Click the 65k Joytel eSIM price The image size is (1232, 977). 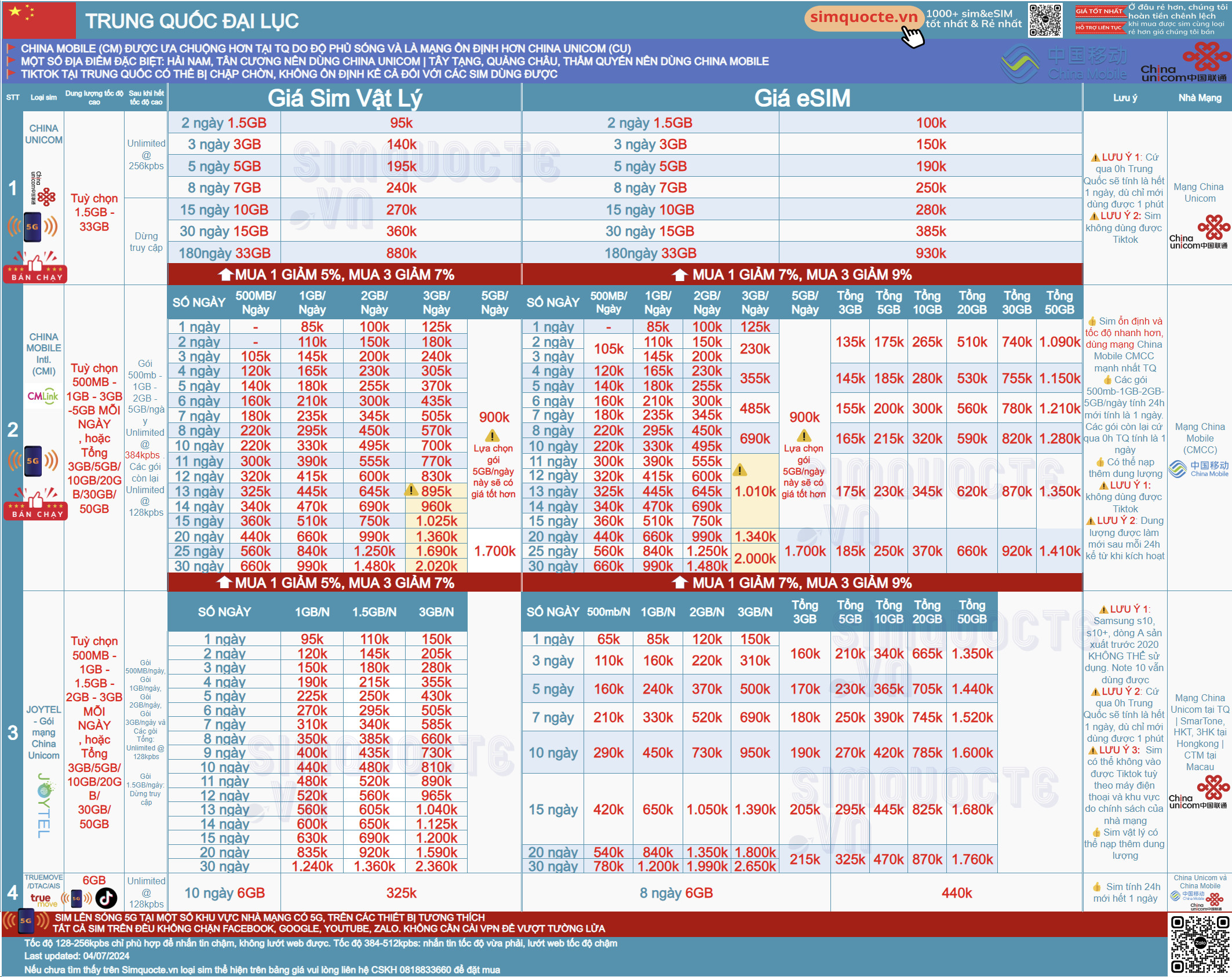pos(608,639)
